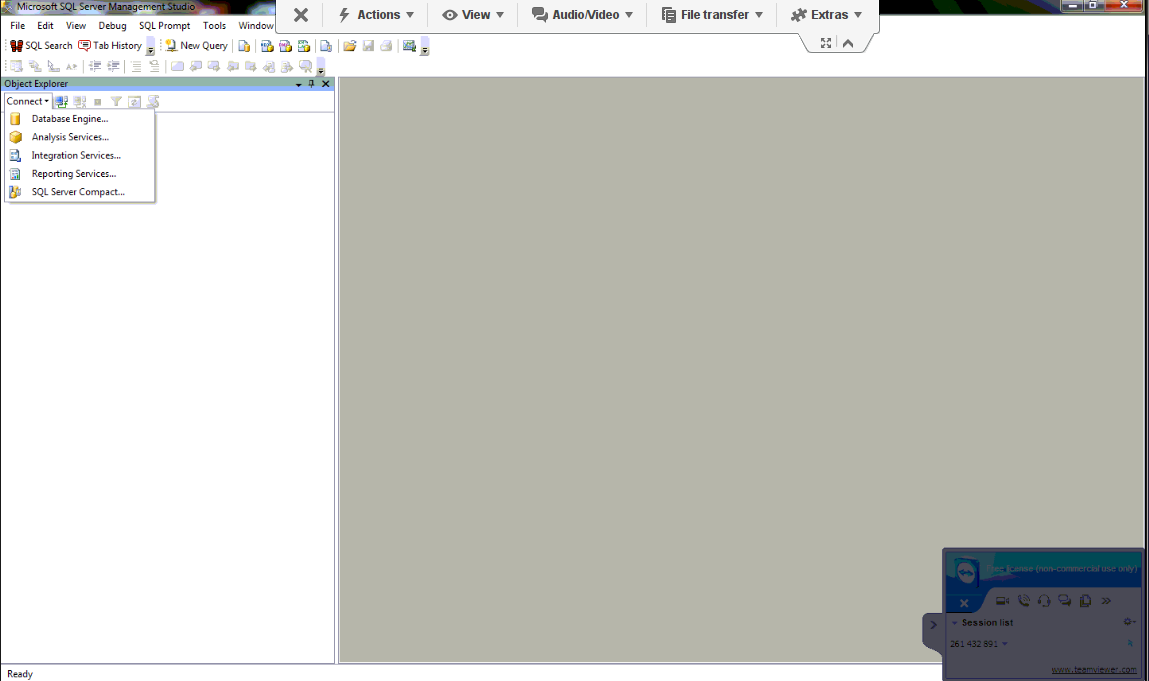This screenshot has width=1149, height=681.
Task: Click Disconnect icon in Object Explorer
Action: tap(80, 102)
